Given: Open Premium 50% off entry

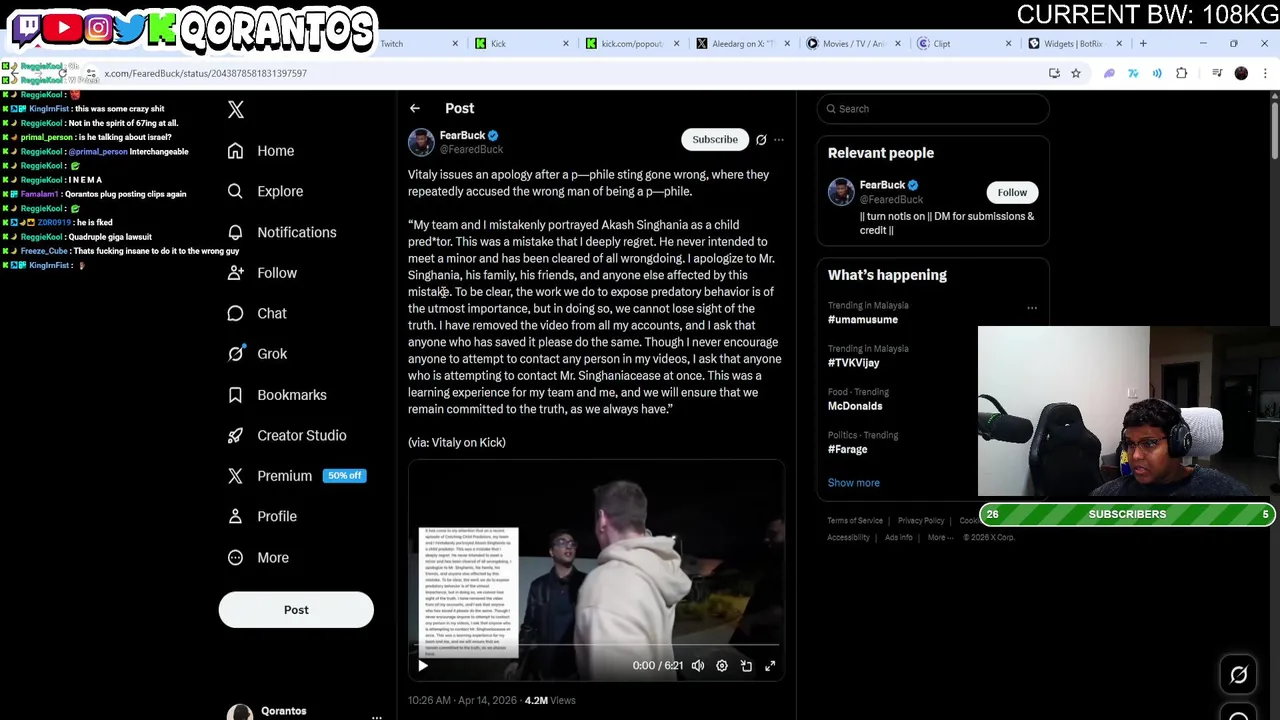Looking at the screenshot, I should click(x=296, y=476).
